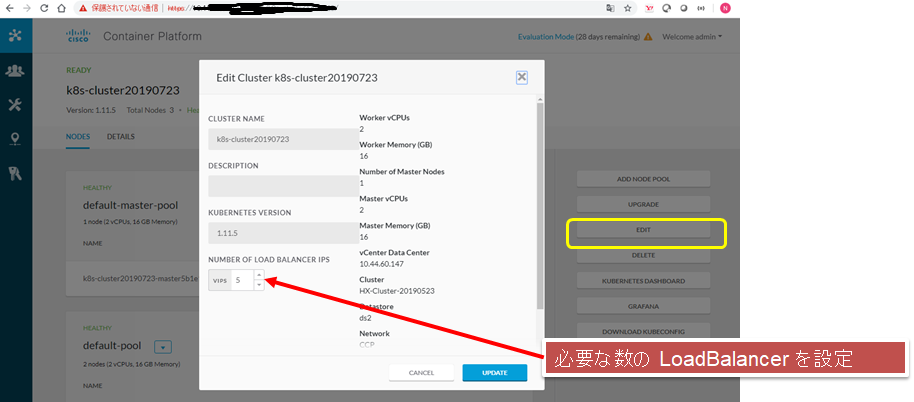Increase the number of load balancer VIPs
The width and height of the screenshot is (914, 402).
[x=259, y=275]
